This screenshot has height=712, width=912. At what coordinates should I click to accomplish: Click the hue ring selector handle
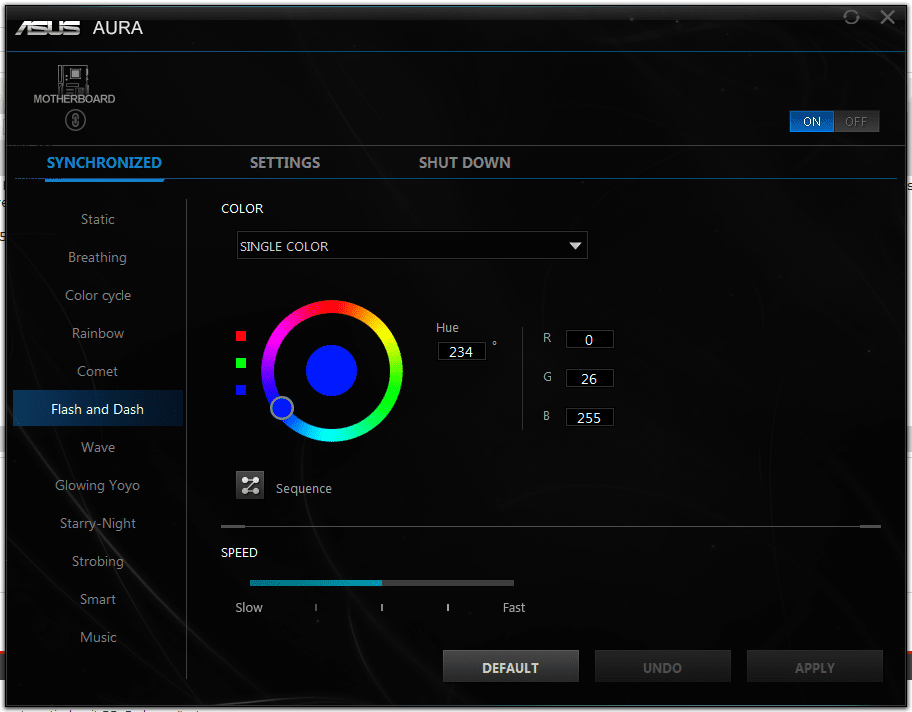click(x=282, y=408)
